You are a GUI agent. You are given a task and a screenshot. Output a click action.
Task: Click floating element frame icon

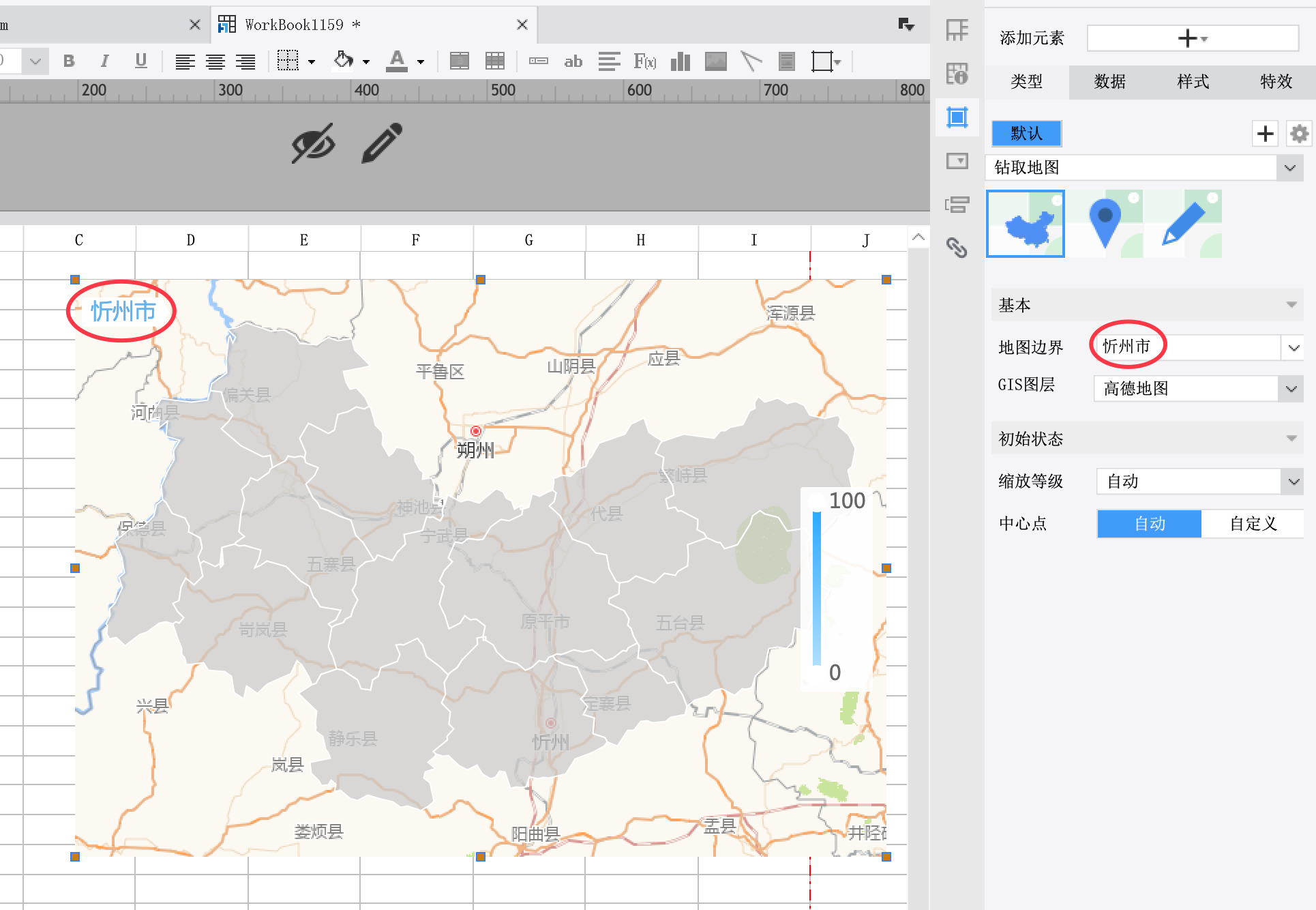pos(822,61)
